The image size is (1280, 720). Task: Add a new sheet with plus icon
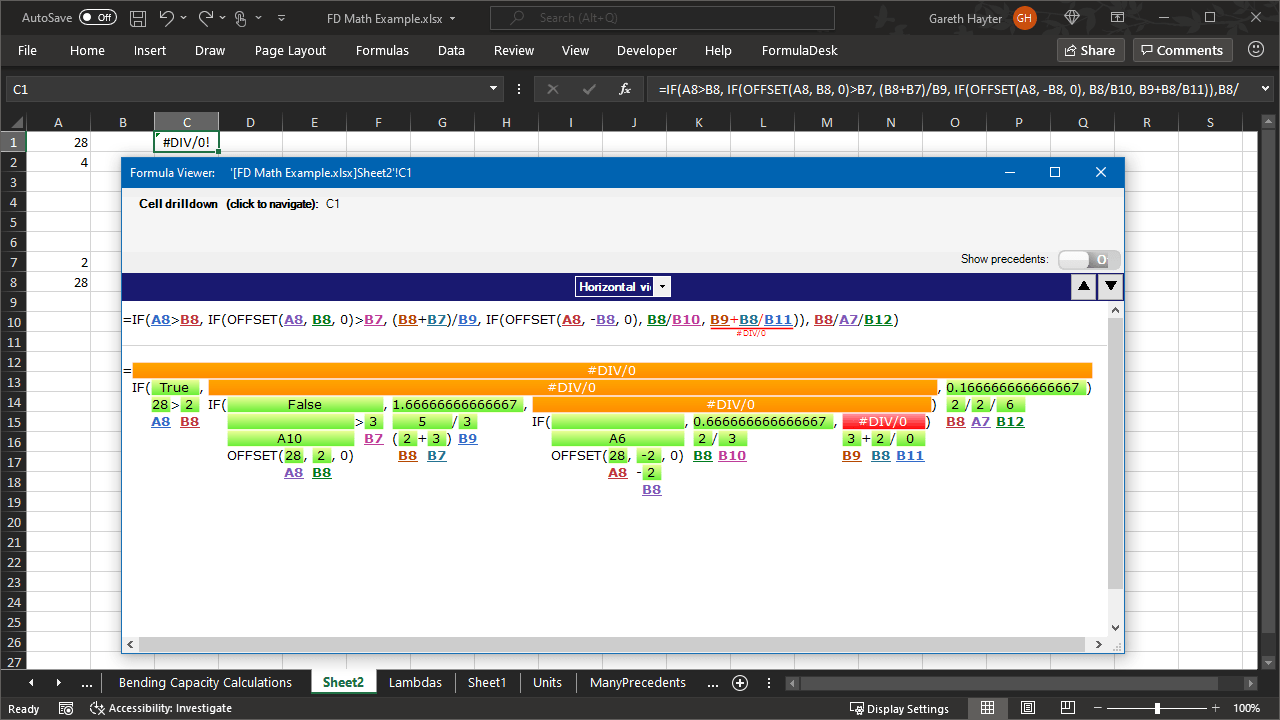[x=740, y=683]
